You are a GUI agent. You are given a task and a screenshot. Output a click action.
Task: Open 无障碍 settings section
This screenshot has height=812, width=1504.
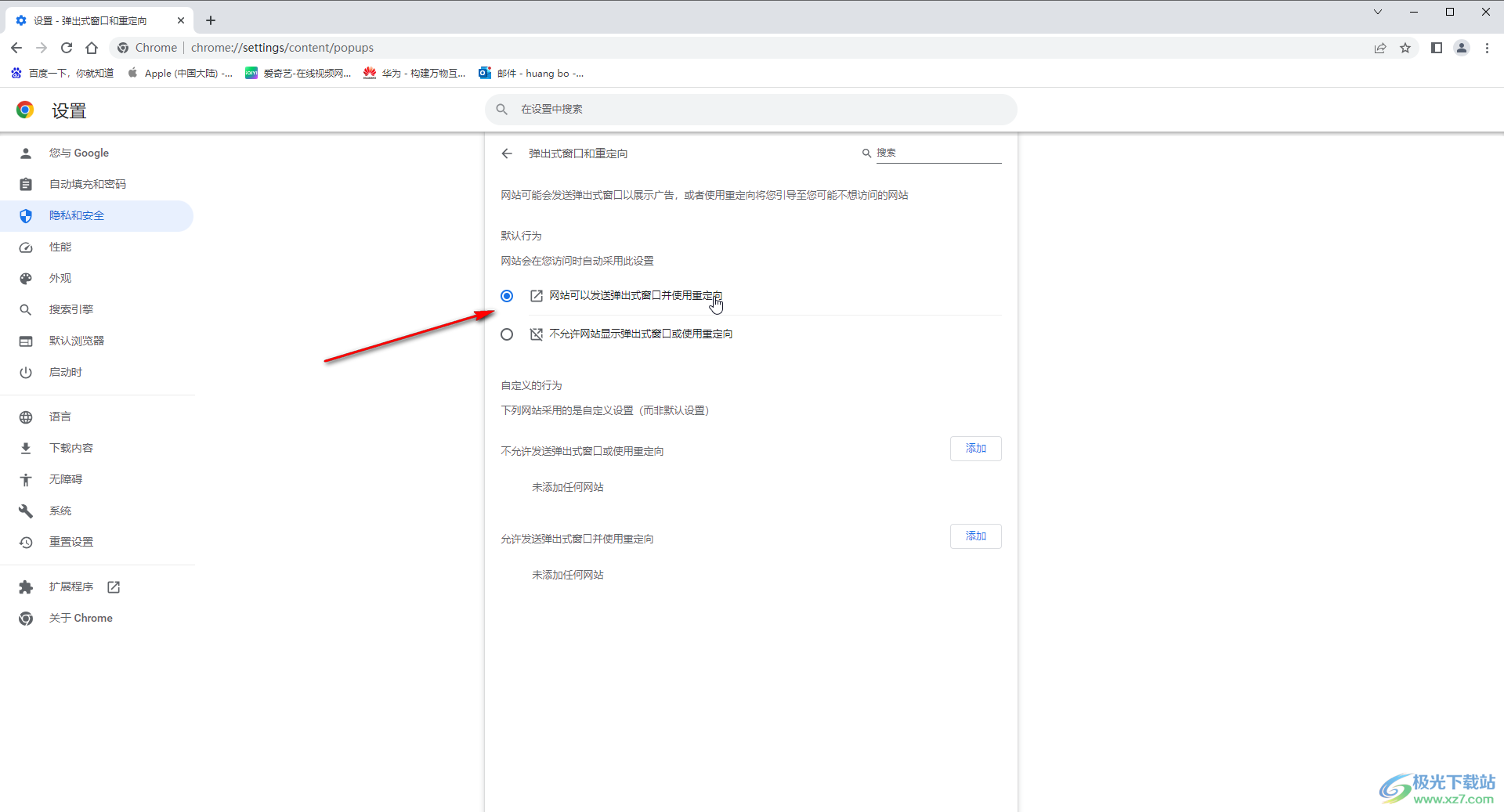pyautogui.click(x=97, y=479)
